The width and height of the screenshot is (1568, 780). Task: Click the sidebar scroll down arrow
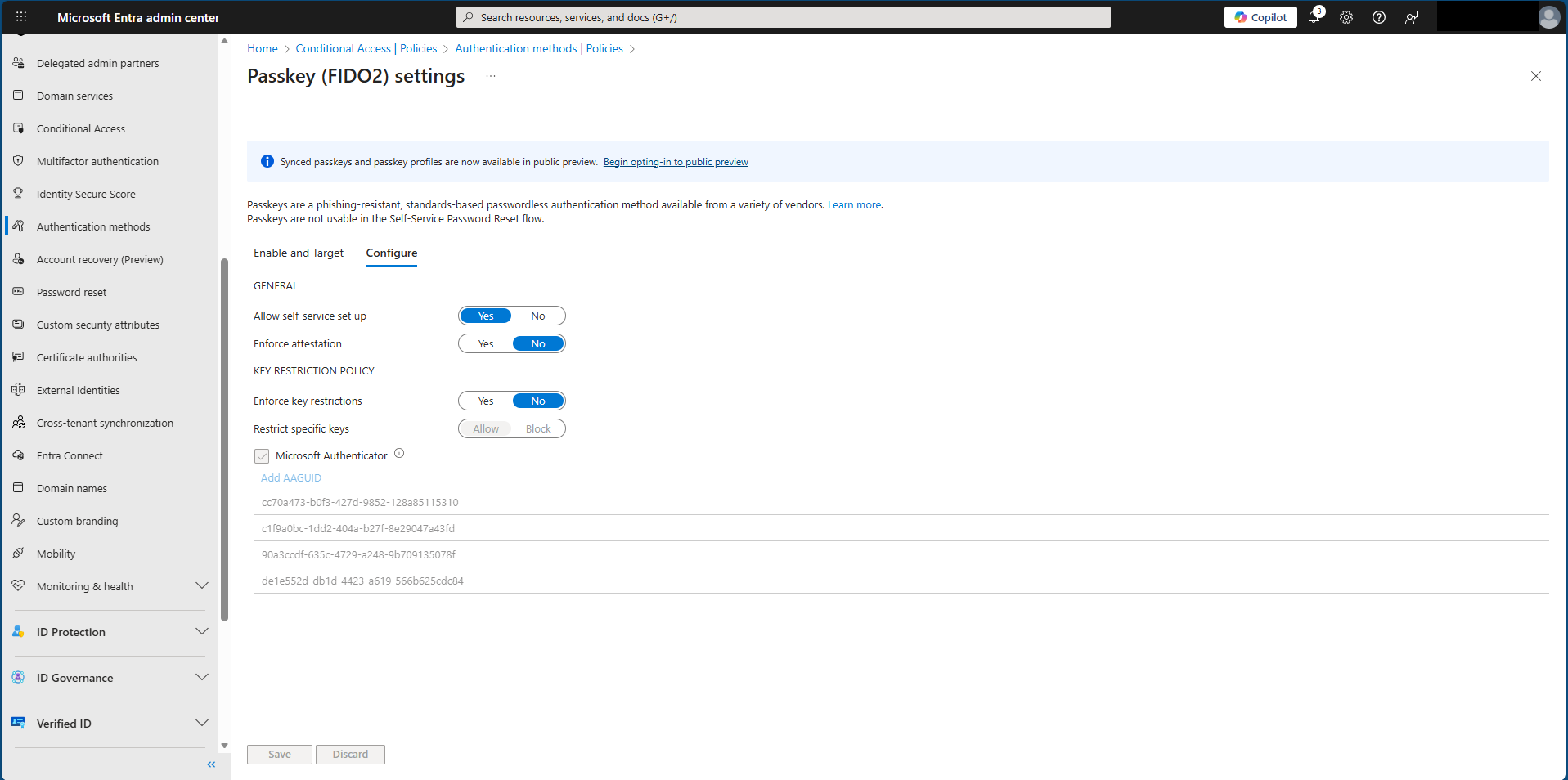click(x=224, y=746)
